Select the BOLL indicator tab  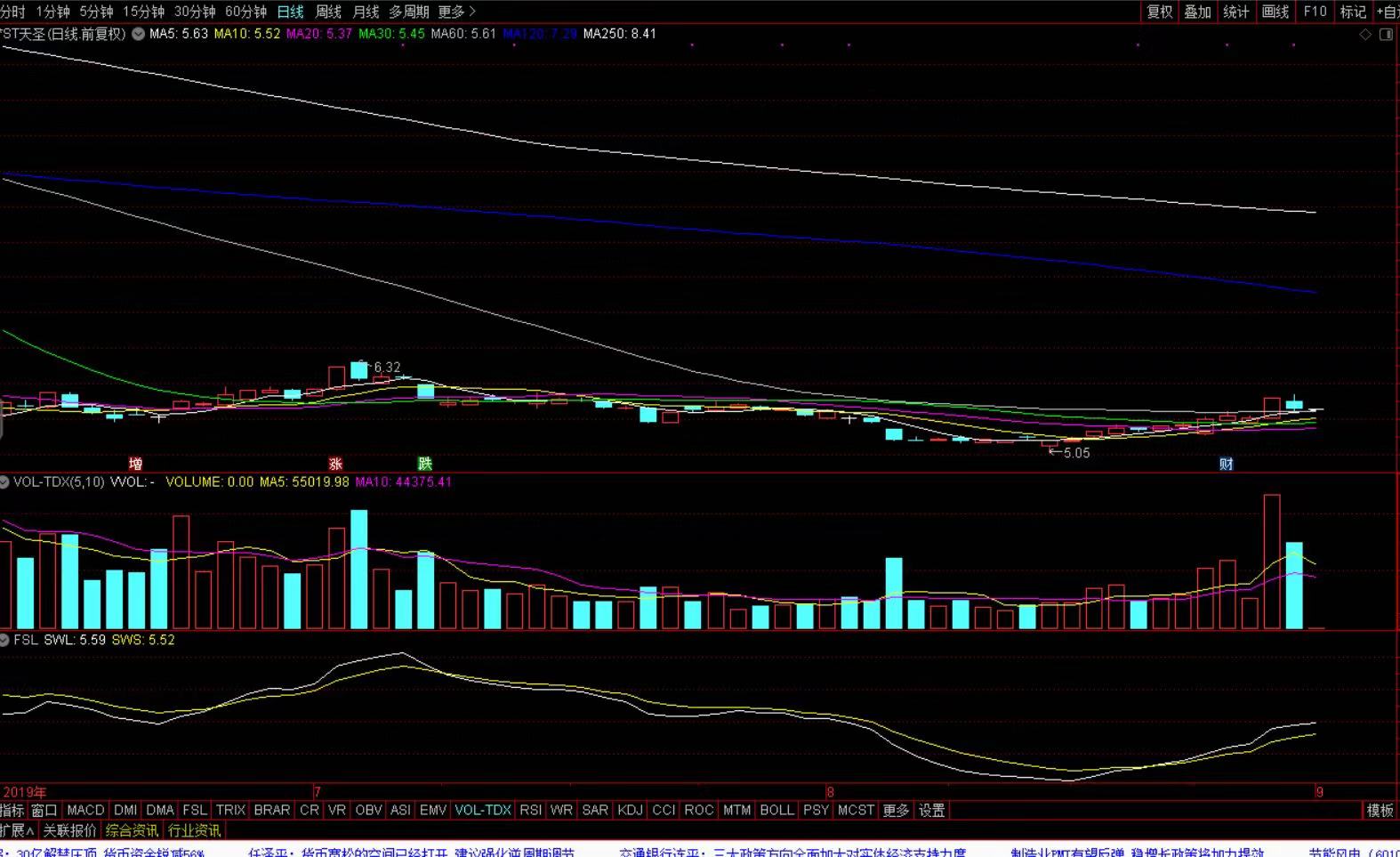click(776, 810)
